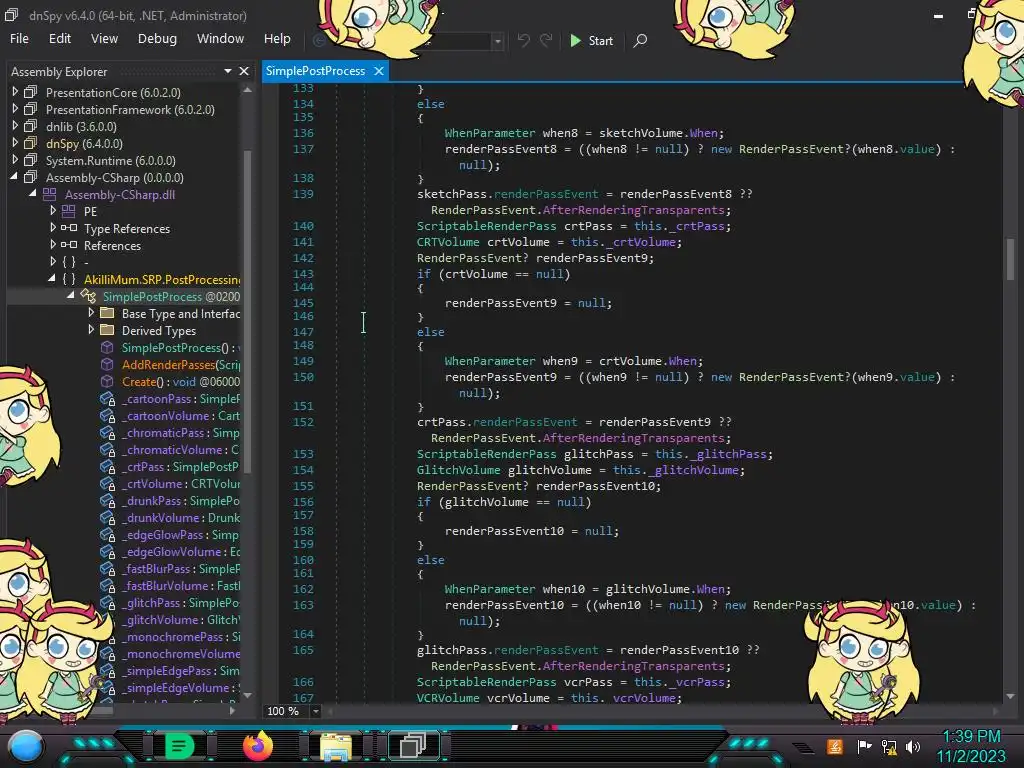Open the Window menu
Image resolution: width=1024 pixels, height=768 pixels.
(x=220, y=39)
